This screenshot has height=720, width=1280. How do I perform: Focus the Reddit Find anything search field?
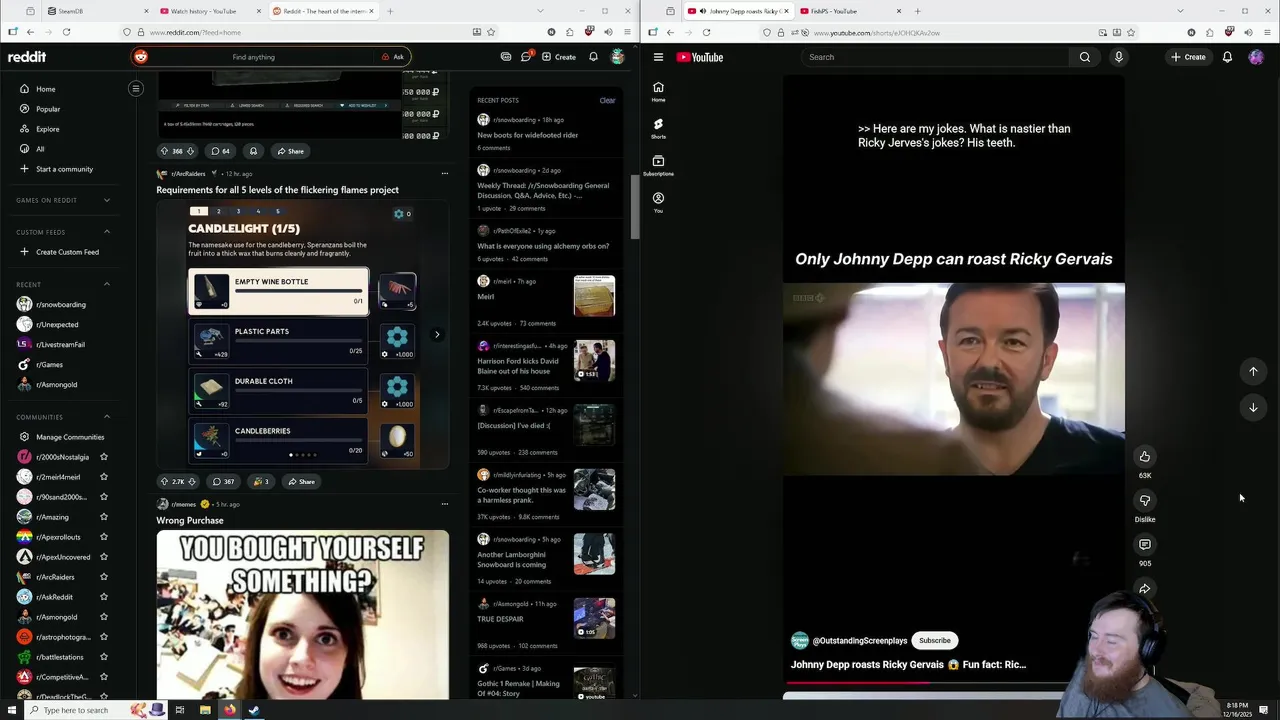pos(254,57)
